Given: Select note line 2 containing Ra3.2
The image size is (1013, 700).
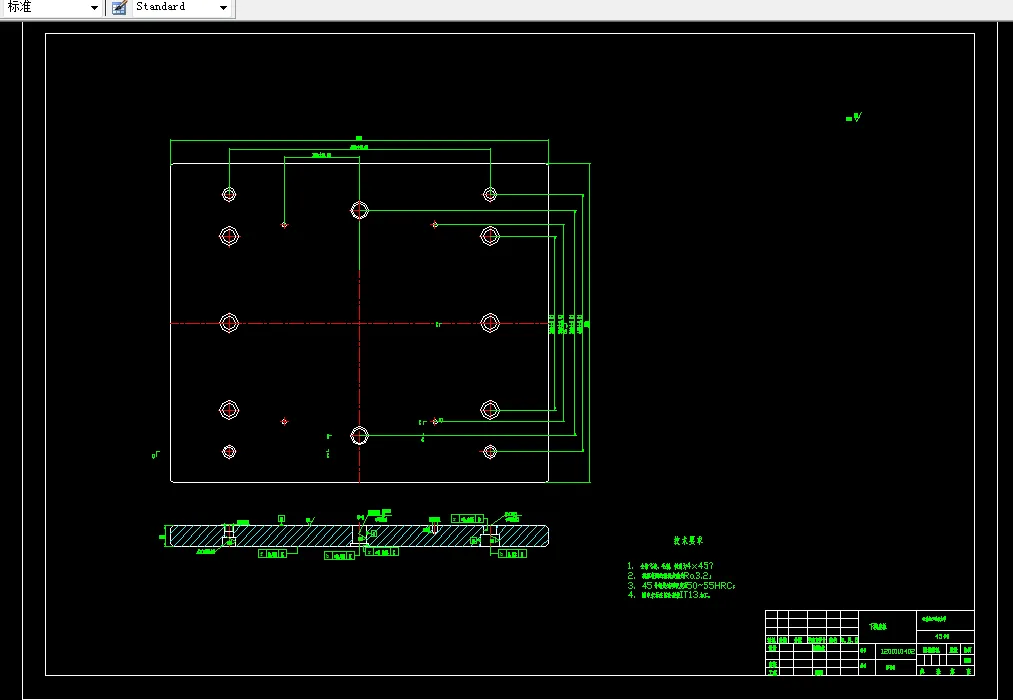Looking at the screenshot, I should pos(669,575).
